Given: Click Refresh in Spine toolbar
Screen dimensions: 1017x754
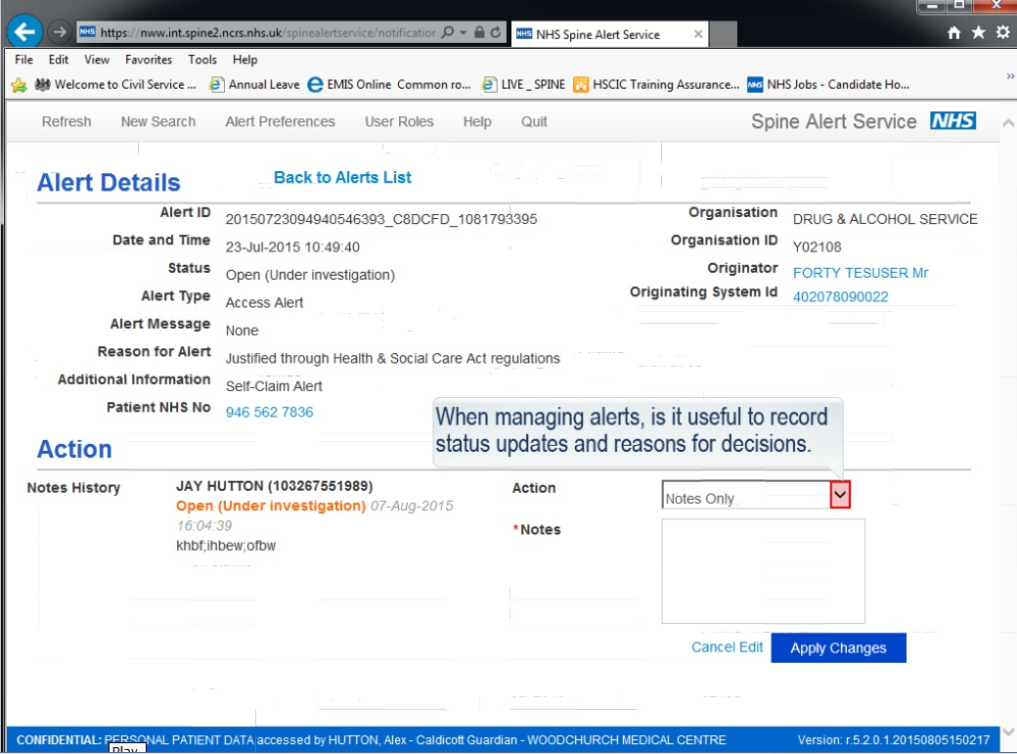Looking at the screenshot, I should pyautogui.click(x=66, y=121).
